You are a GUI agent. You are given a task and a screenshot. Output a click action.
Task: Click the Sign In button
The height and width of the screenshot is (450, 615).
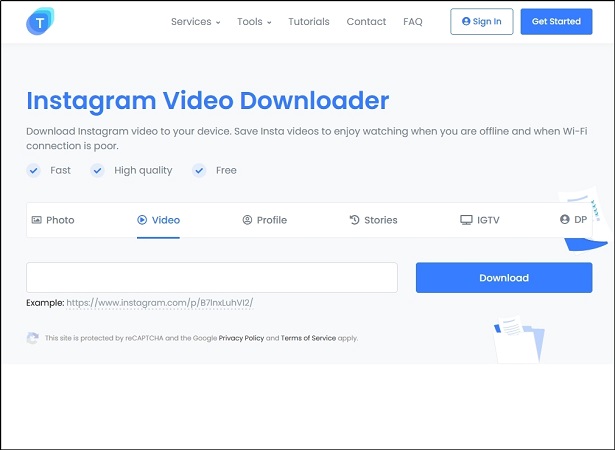(x=482, y=22)
